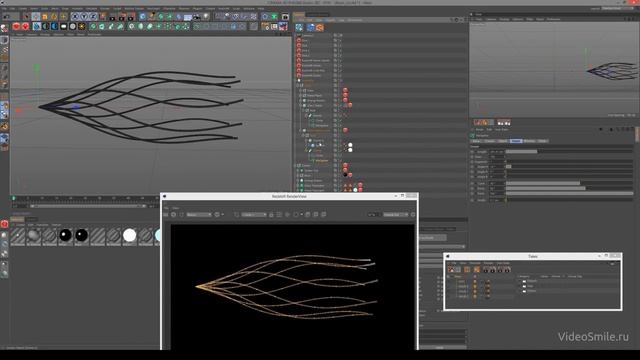The width and height of the screenshot is (640, 360).
Task: Open the File menu in main menu bar
Action: pyautogui.click(x=4, y=8)
